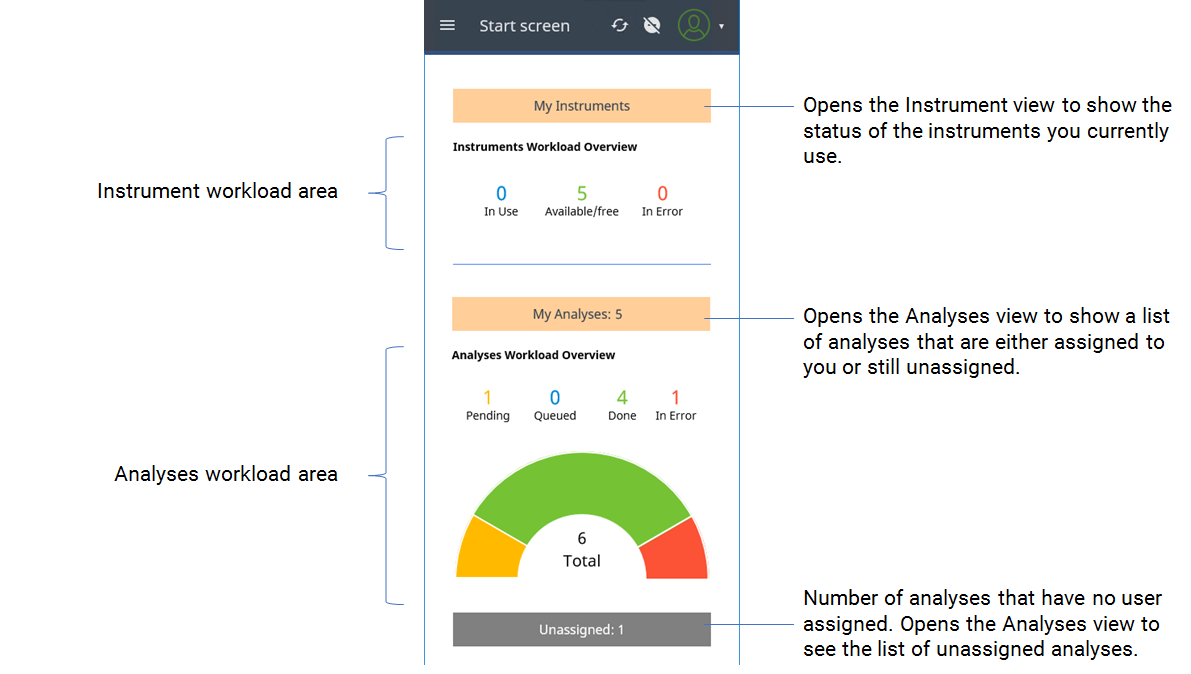This screenshot has width=1191, height=674.
Task: Click the notifications-disabled icon in the top bar
Action: (x=652, y=25)
